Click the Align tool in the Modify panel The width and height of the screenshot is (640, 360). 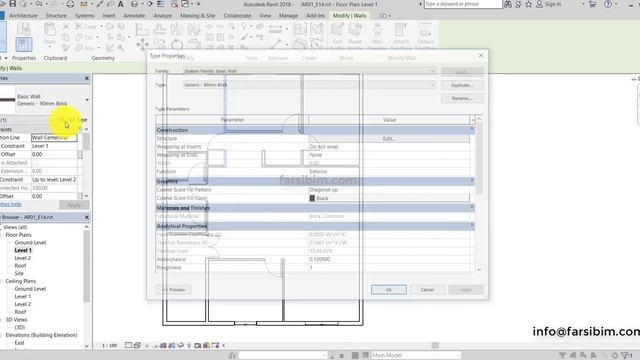pos(142,29)
